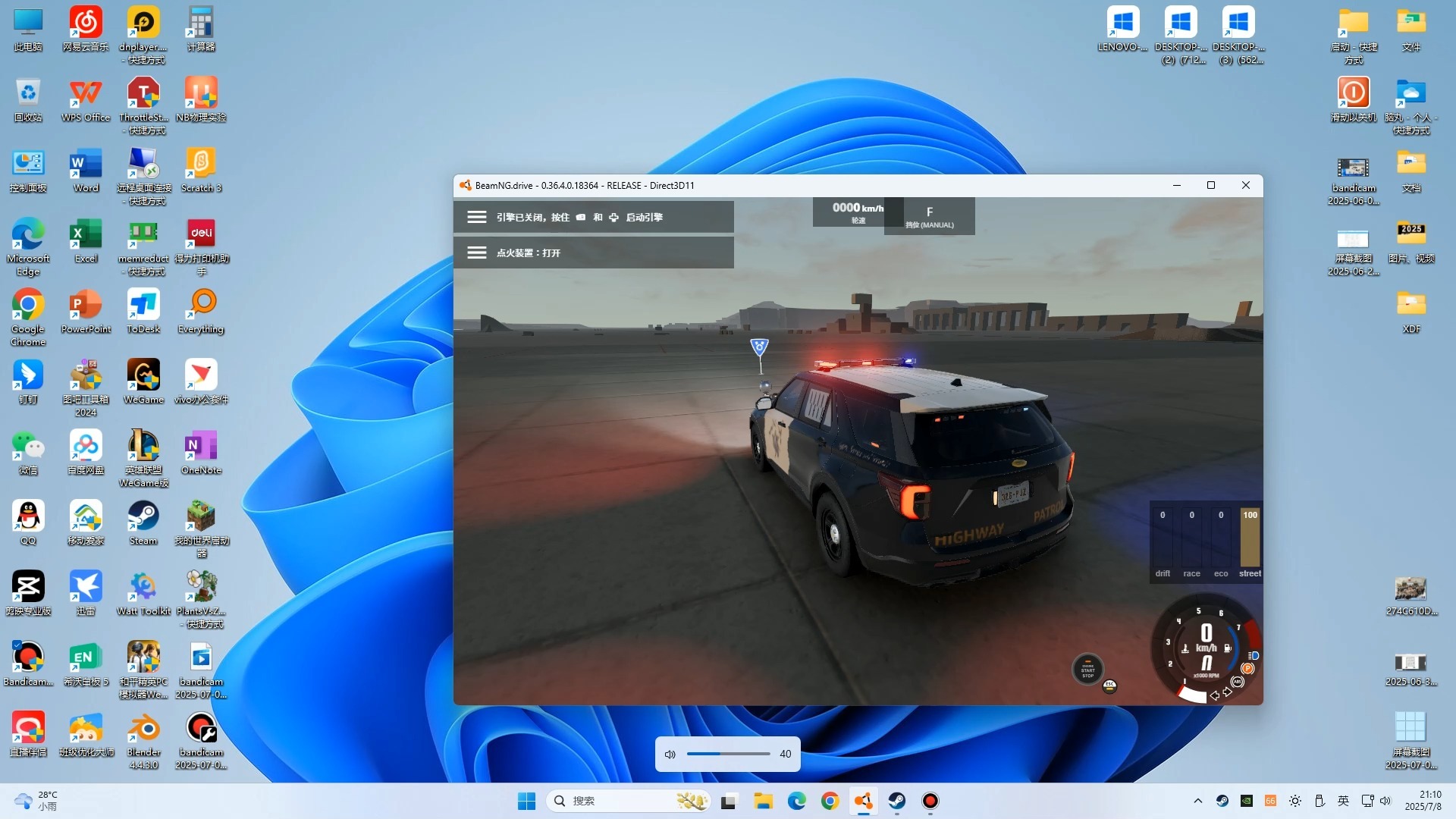Viewport: 1456px width, 819px height.
Task: Open the XDF folder on desktop
Action: point(1411,312)
